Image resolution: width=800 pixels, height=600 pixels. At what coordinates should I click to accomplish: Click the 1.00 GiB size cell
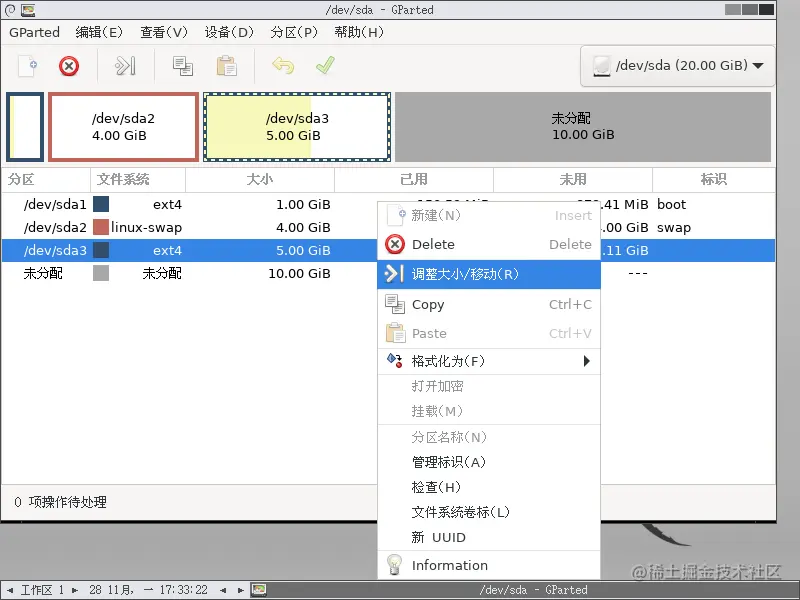click(x=303, y=205)
